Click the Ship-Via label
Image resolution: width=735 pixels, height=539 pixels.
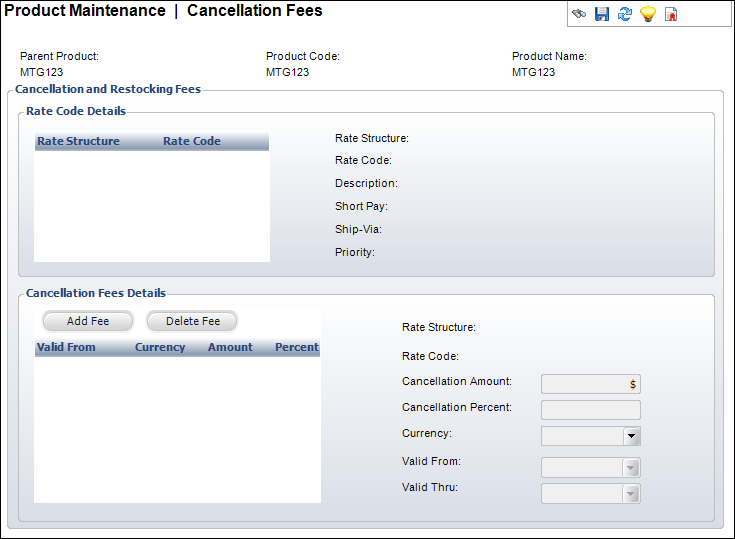[x=359, y=229]
